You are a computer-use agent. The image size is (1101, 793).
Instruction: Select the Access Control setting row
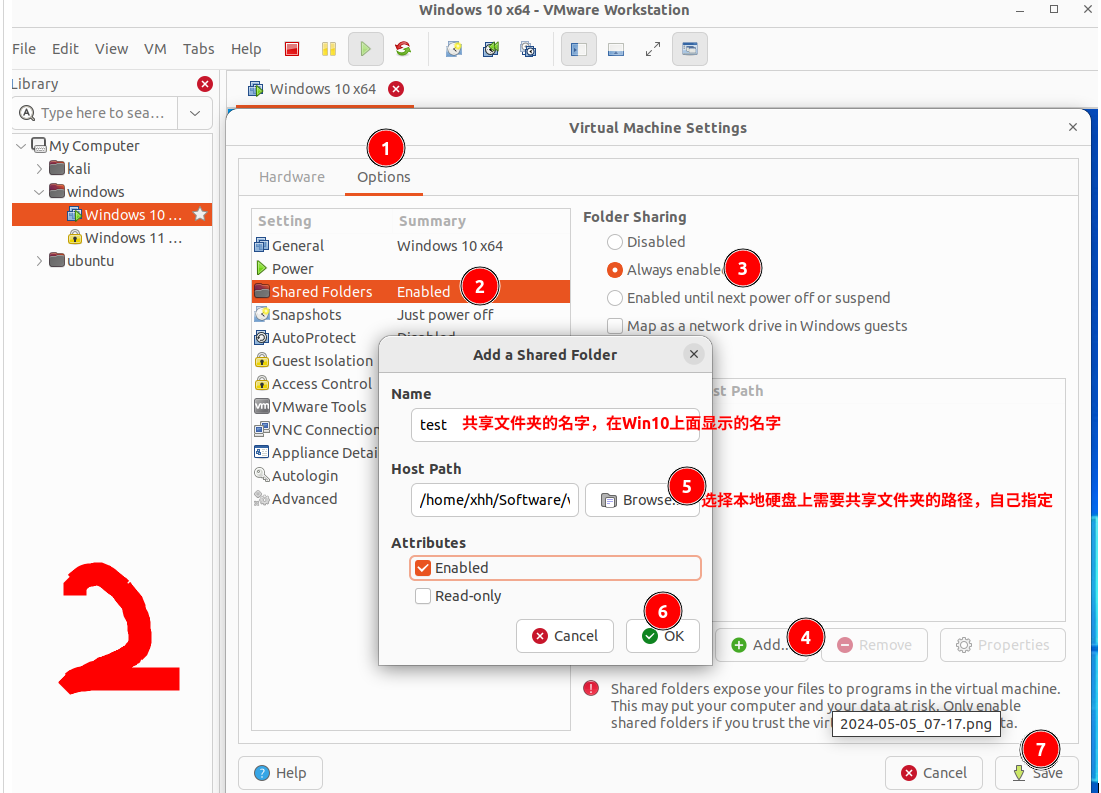(315, 384)
